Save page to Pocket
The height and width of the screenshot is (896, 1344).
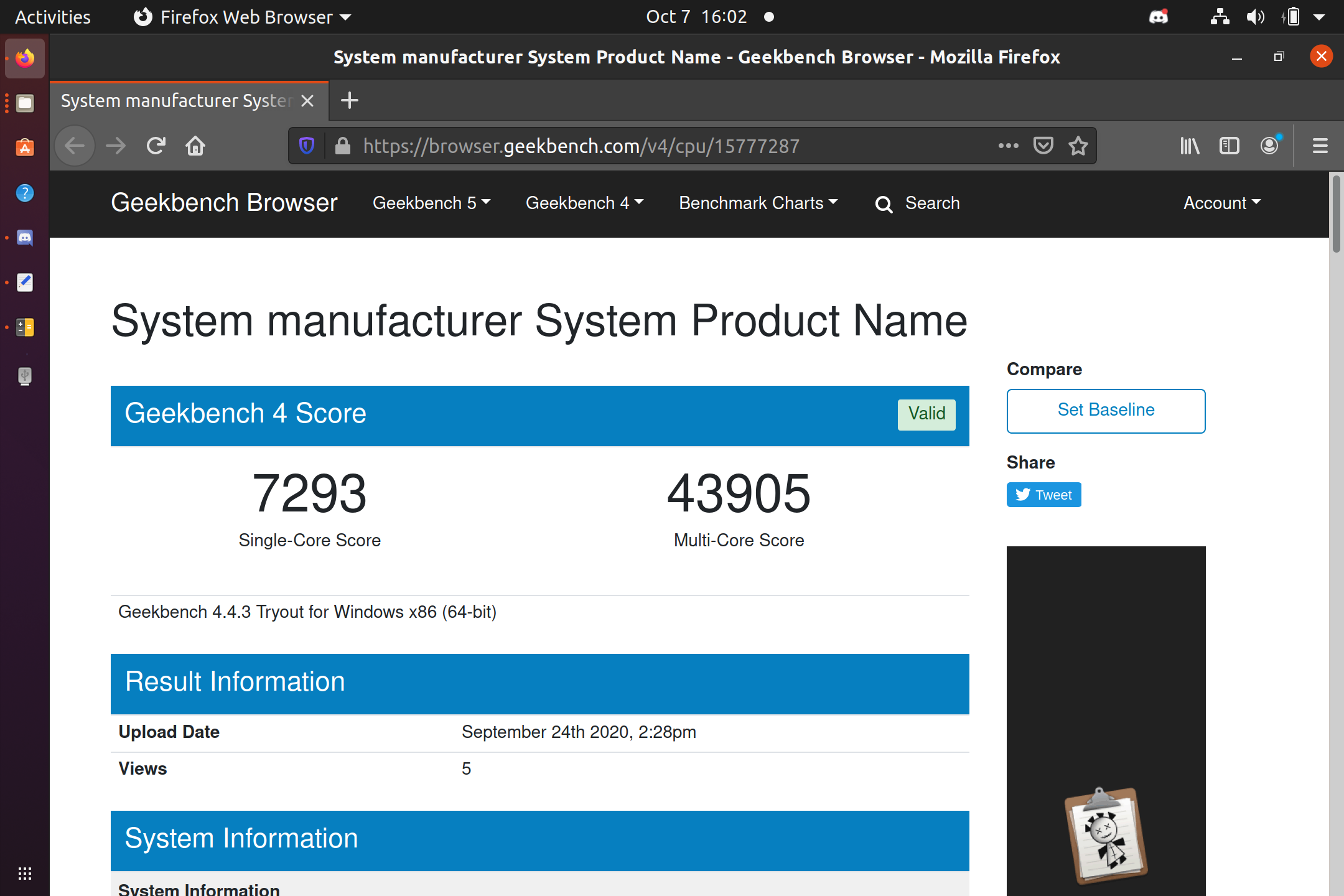coord(1043,146)
